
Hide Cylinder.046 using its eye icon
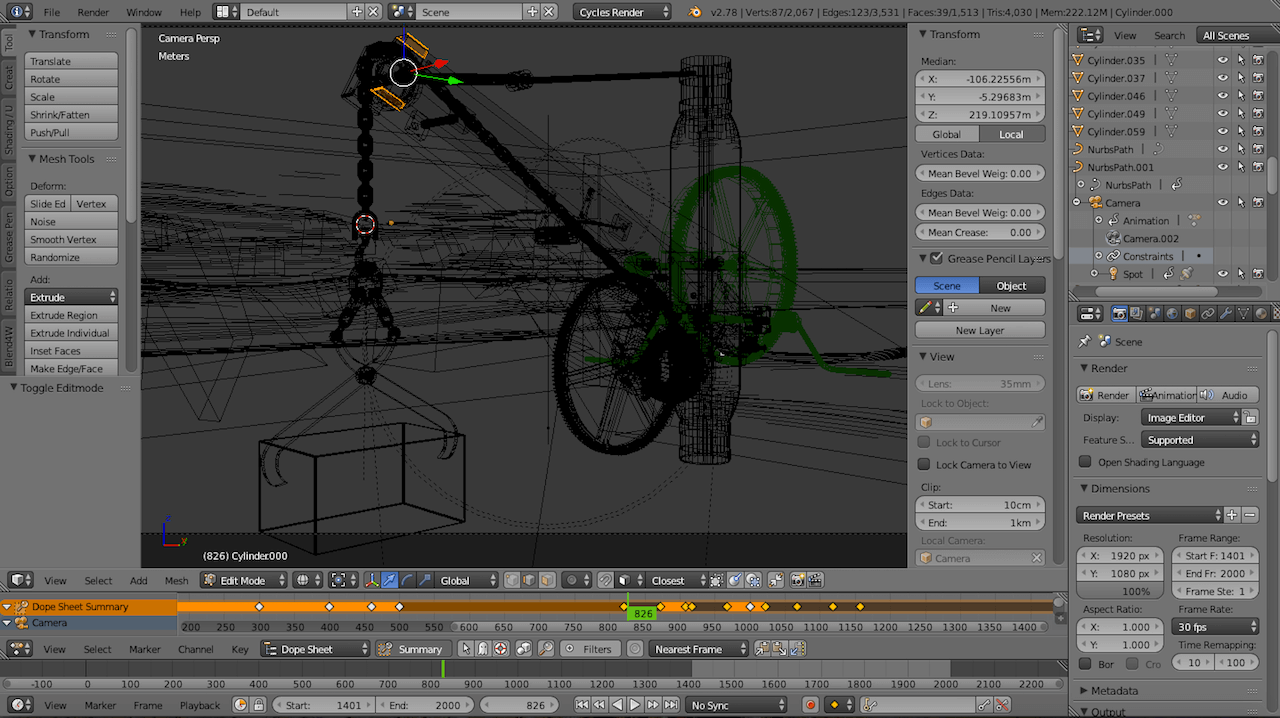point(1222,96)
